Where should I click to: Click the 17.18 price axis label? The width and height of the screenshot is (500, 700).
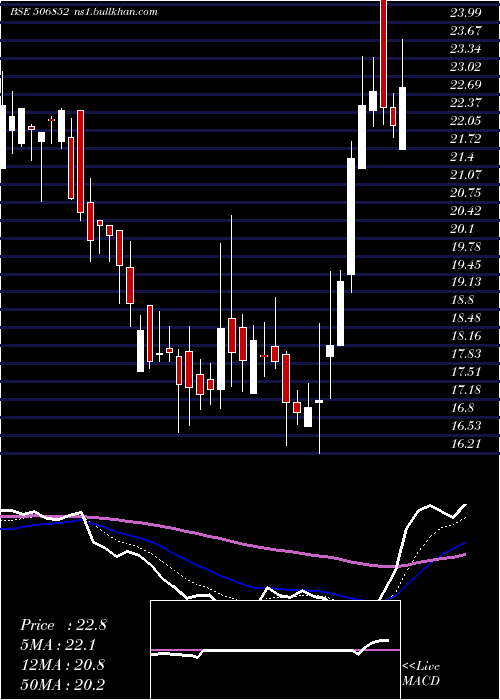tap(466, 390)
